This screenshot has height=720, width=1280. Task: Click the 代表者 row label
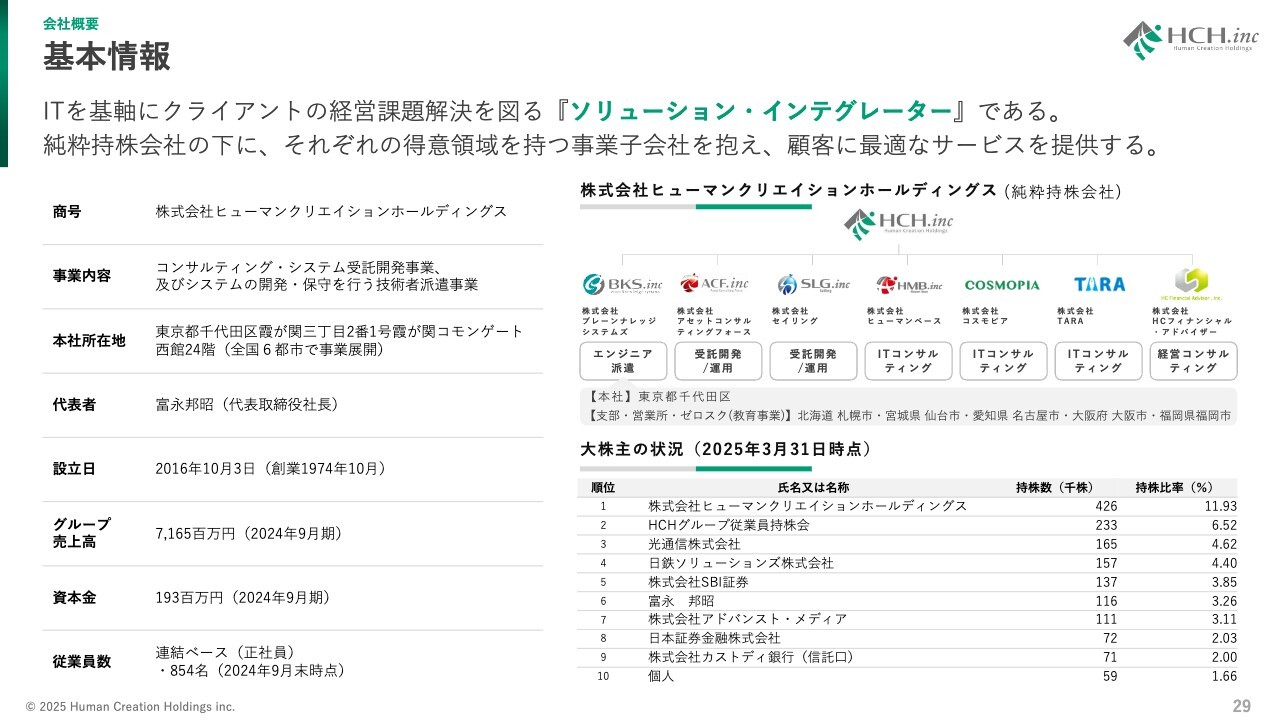click(x=74, y=405)
